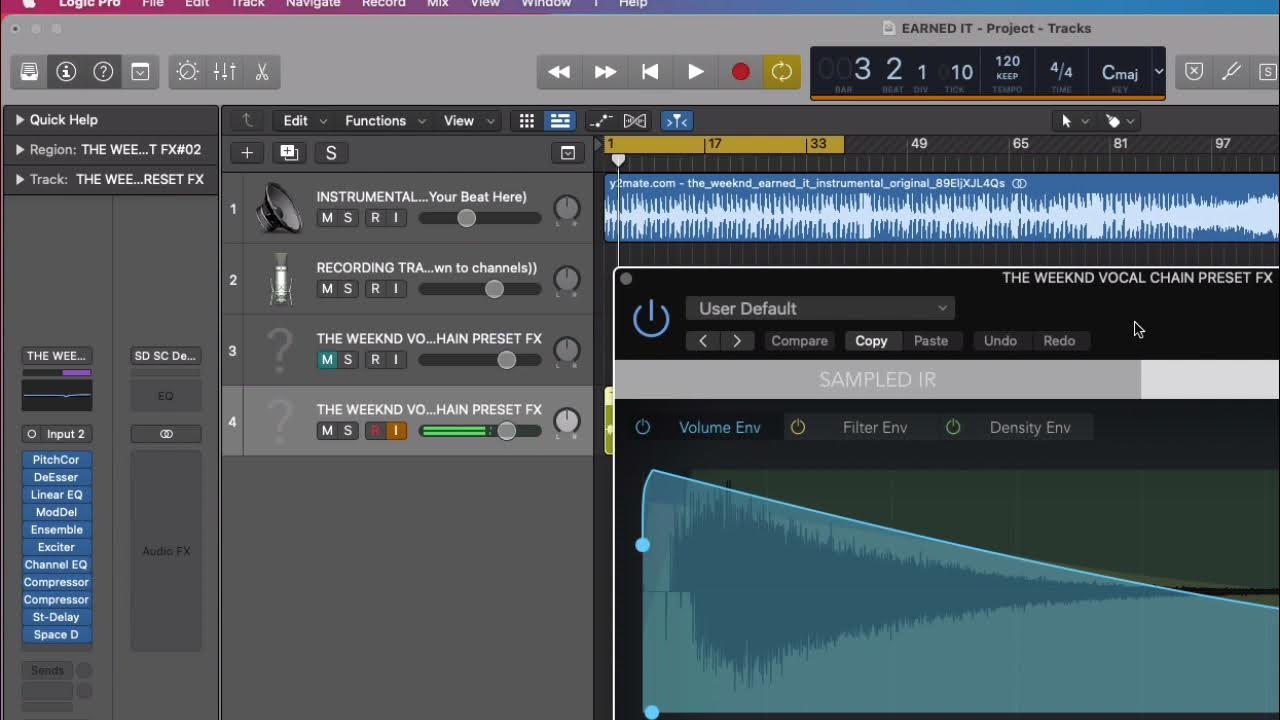This screenshot has width=1280, height=720.
Task: Toggle the Catch playhead icon
Action: [x=677, y=121]
